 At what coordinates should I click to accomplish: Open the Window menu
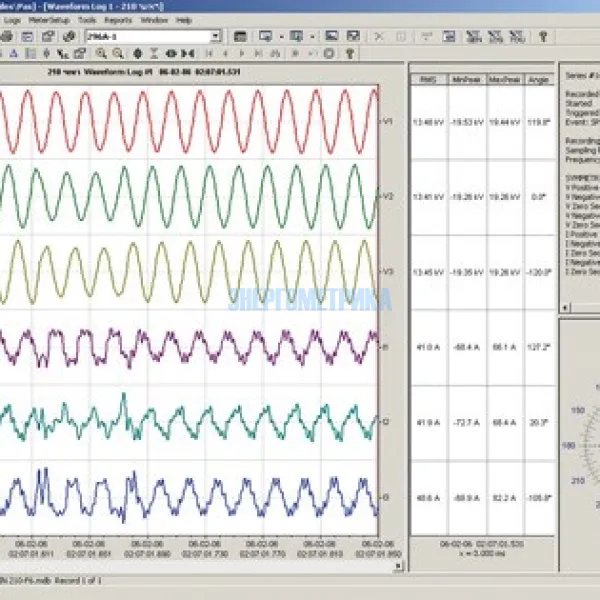coord(154,20)
